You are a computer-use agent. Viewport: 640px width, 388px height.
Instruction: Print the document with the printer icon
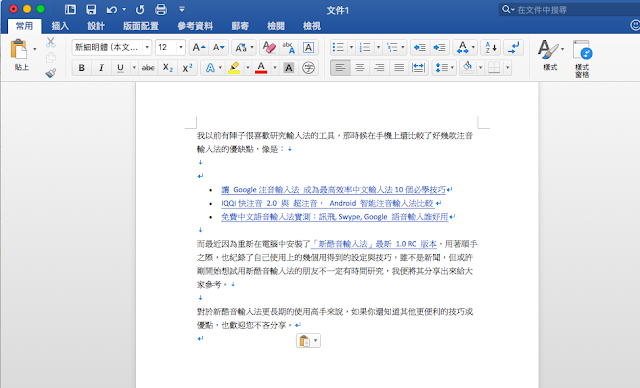(x=161, y=9)
